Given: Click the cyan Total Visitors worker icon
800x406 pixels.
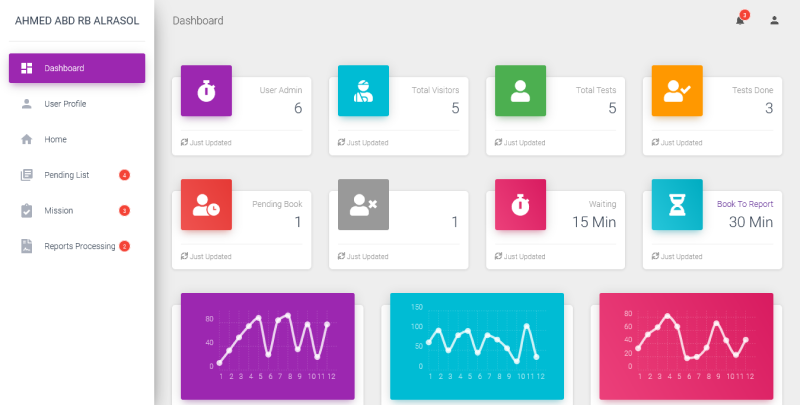Looking at the screenshot, I should (x=362, y=90).
